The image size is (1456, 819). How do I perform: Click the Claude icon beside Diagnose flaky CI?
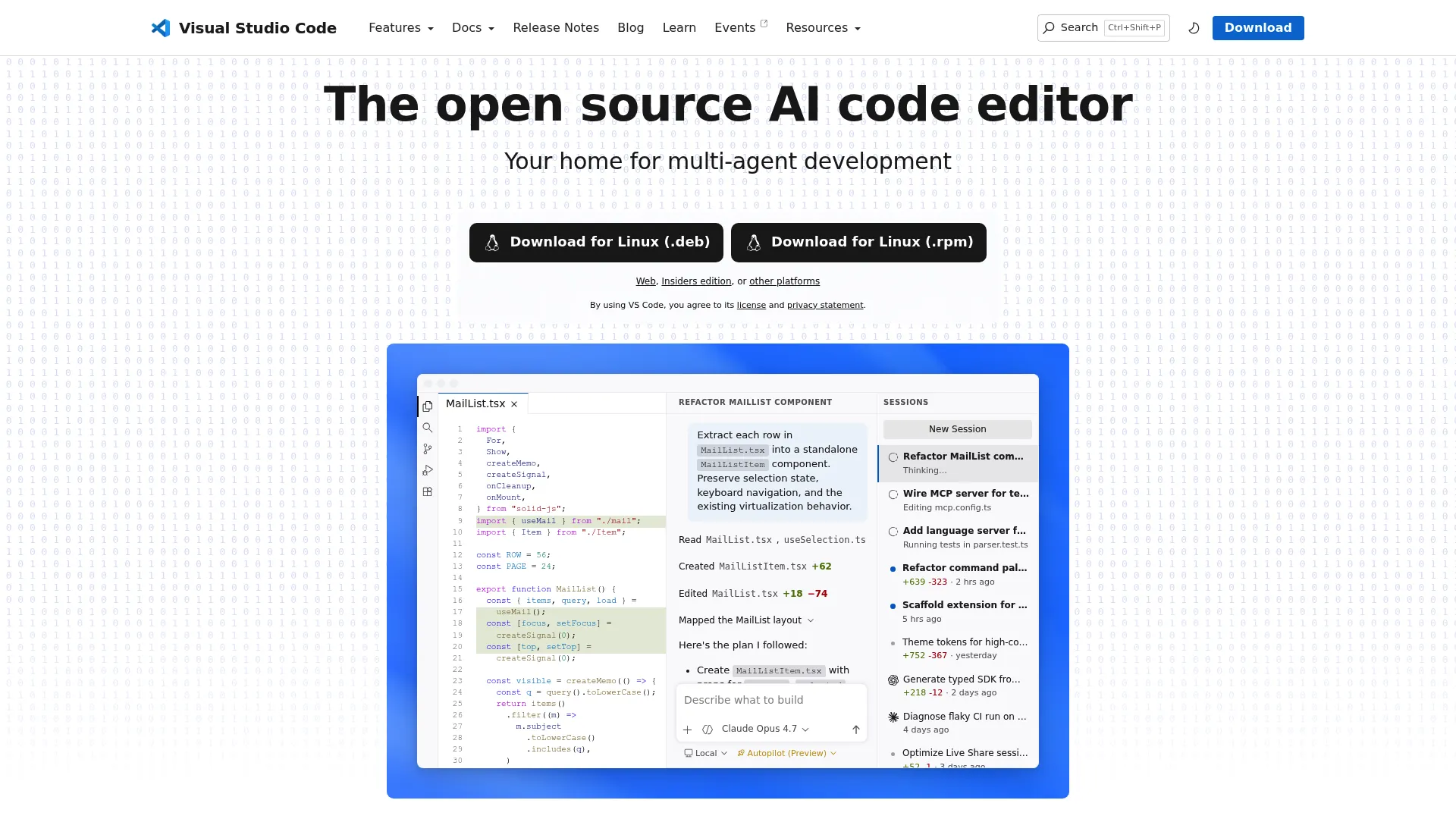pyautogui.click(x=893, y=717)
